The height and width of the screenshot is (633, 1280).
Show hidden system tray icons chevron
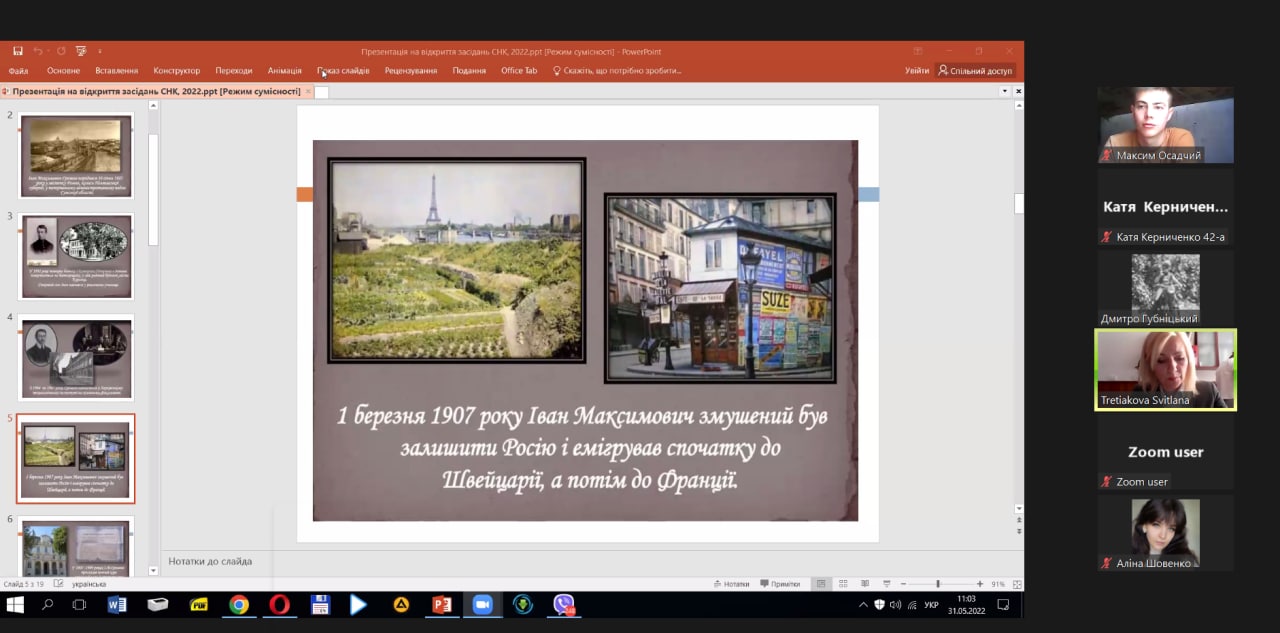click(863, 605)
